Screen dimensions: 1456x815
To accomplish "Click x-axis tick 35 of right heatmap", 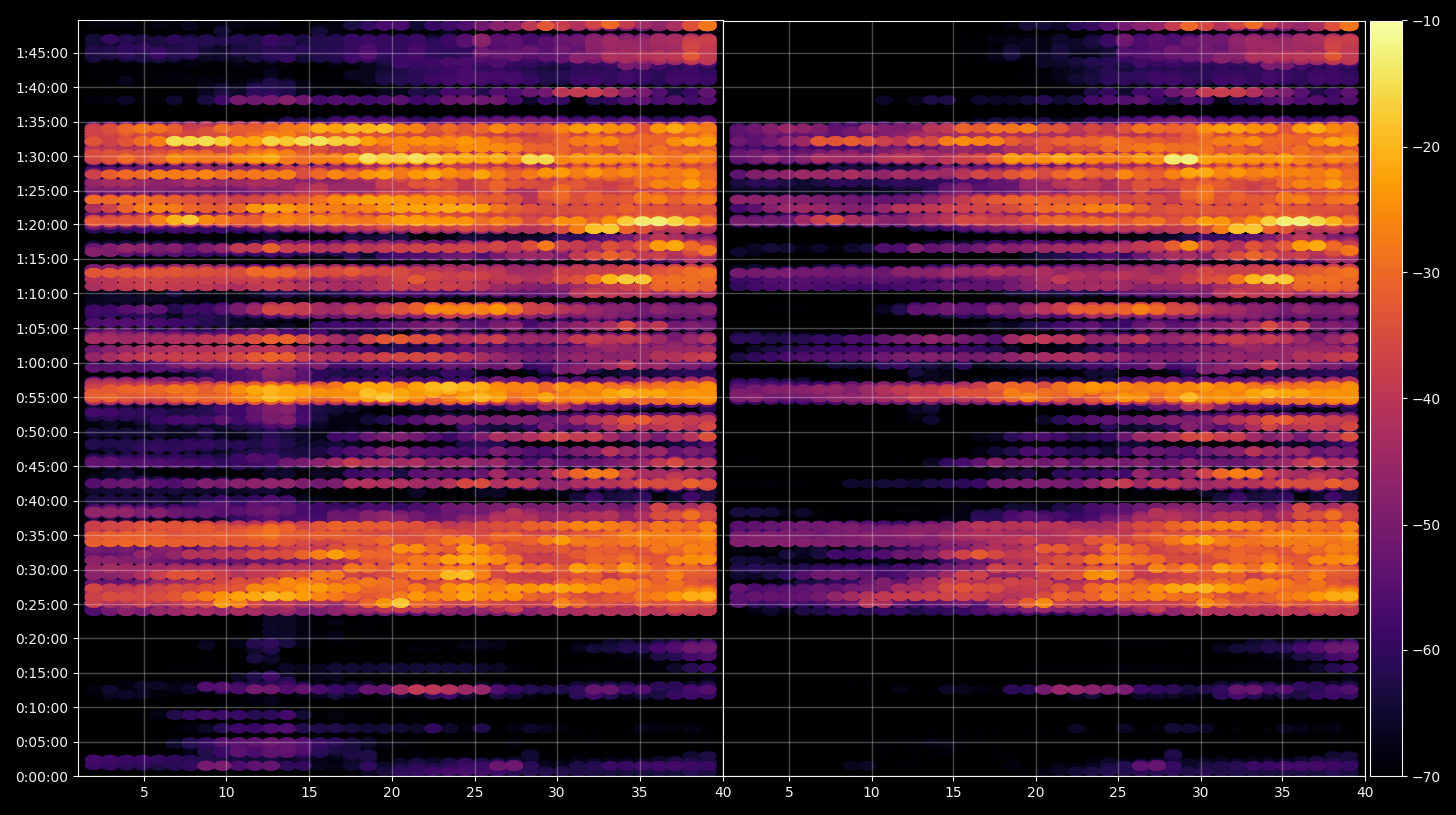I will 1282,793.
